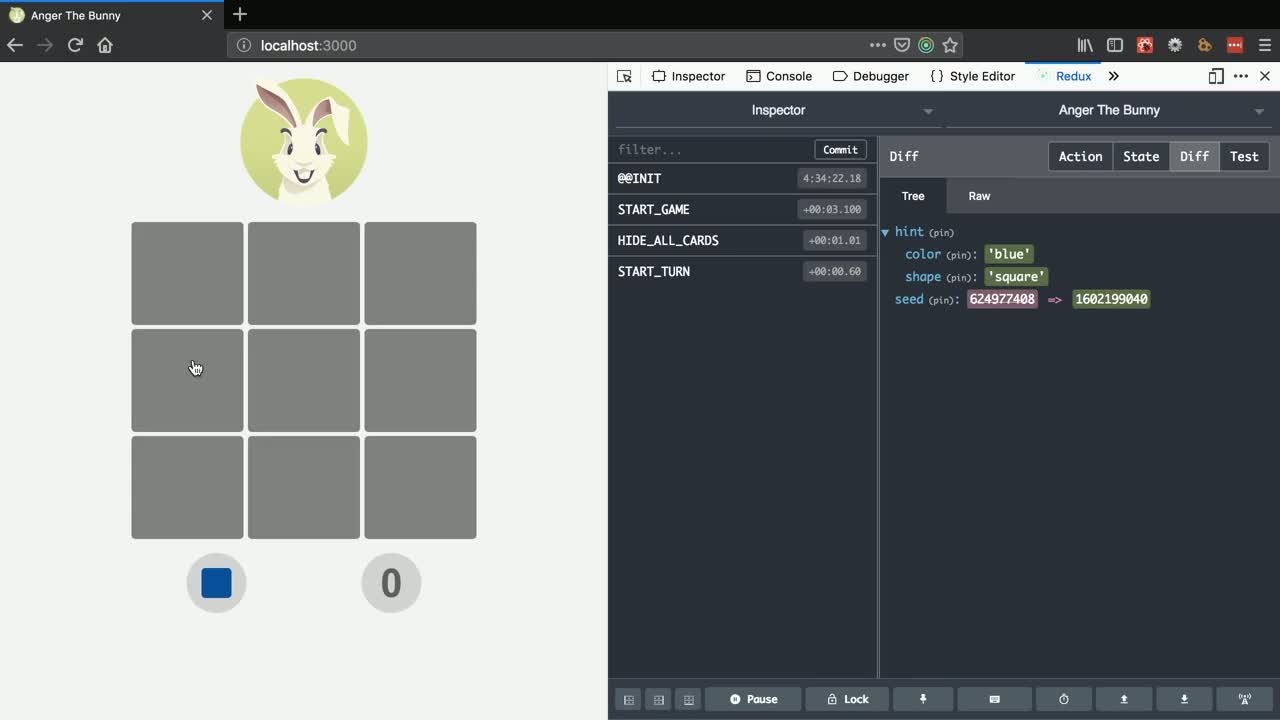This screenshot has width=1280, height=720.
Task: Click the blue square hint swatch
Action: 216,583
